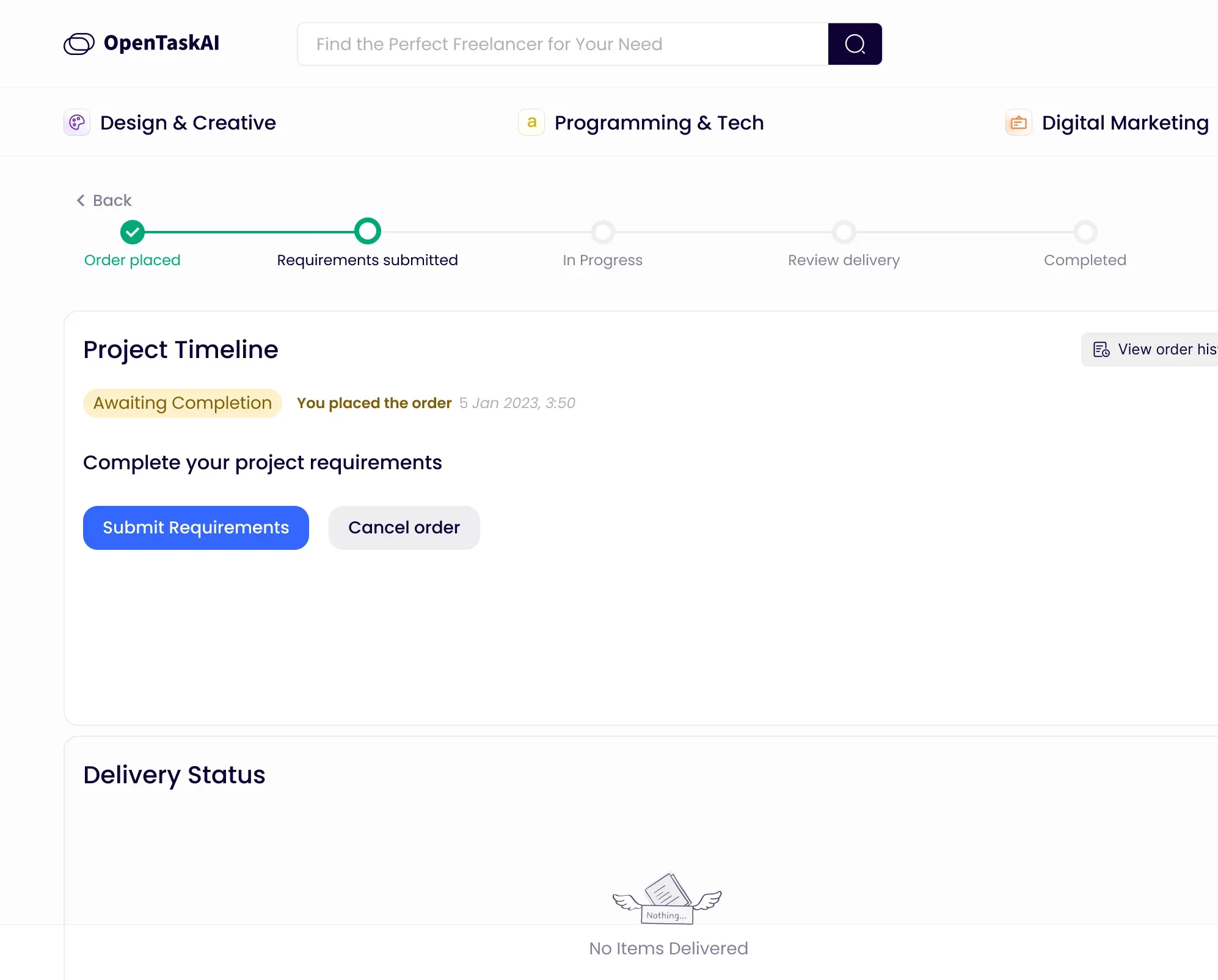Viewport: 1218px width, 980px height.
Task: Expand the View order history panel
Action: tap(1155, 349)
